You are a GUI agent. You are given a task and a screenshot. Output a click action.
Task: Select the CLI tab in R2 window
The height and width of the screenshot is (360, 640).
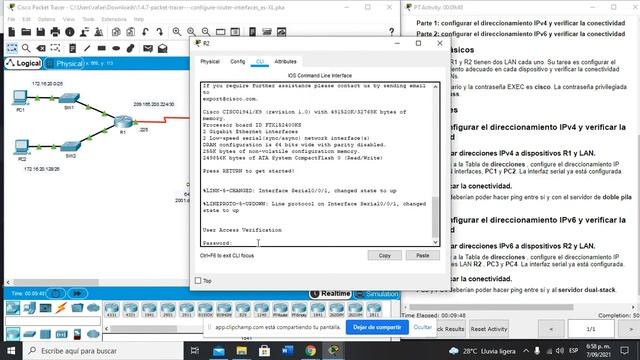pos(260,62)
